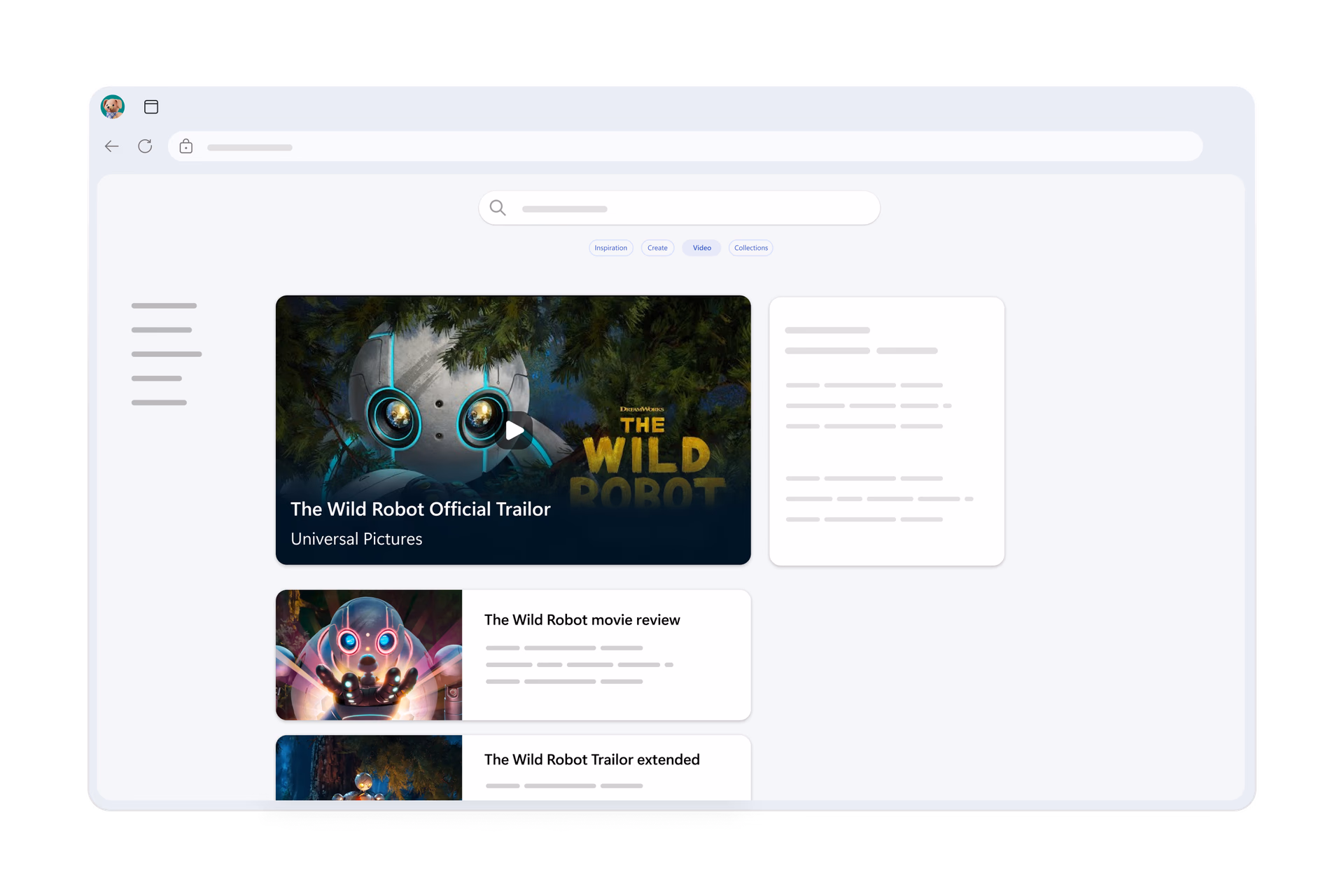
Task: Select the Create tab
Action: (x=657, y=248)
